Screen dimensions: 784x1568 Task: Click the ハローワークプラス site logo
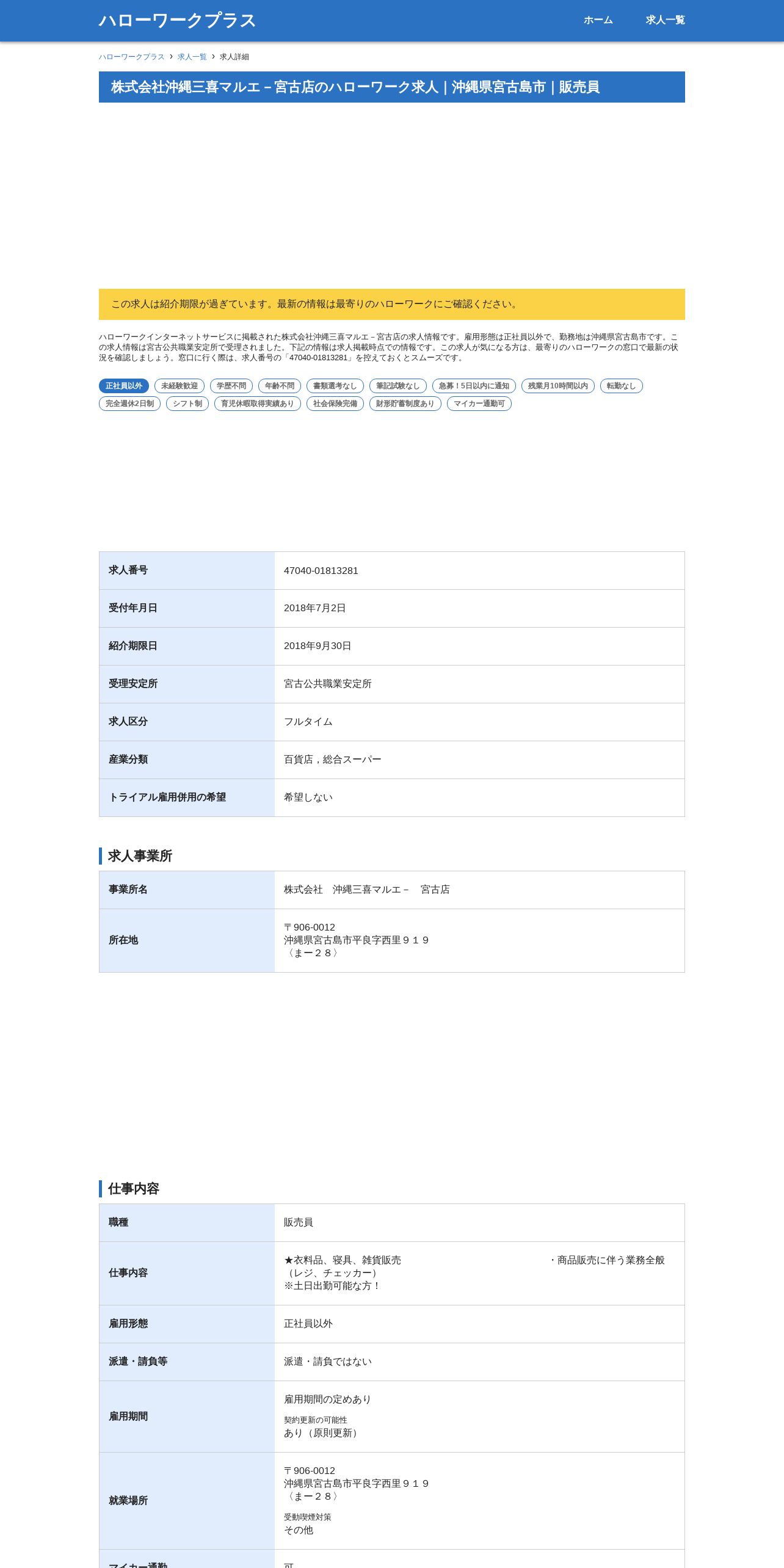point(177,20)
